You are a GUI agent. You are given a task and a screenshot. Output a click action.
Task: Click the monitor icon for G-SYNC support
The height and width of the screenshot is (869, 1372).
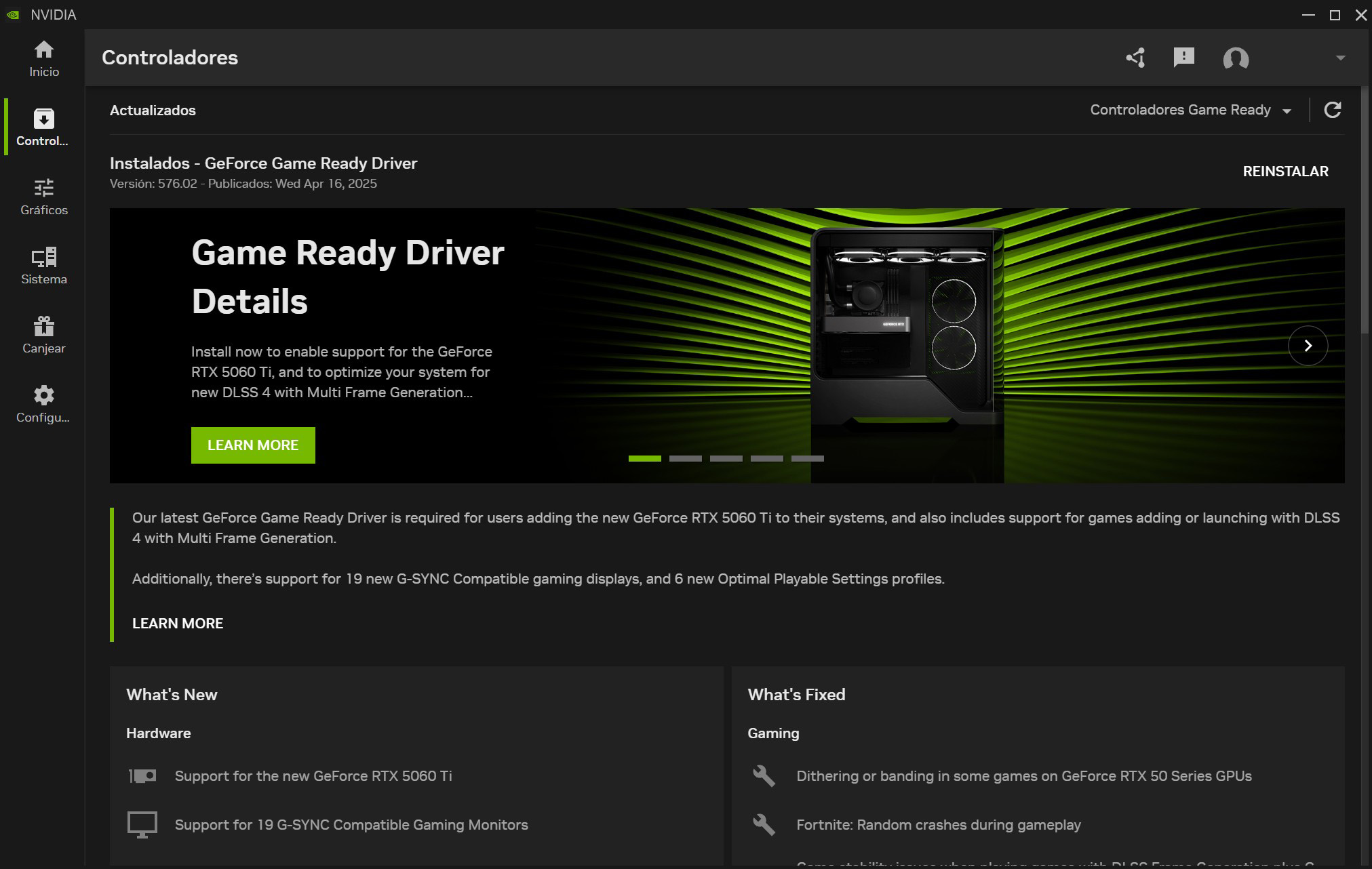(x=142, y=825)
